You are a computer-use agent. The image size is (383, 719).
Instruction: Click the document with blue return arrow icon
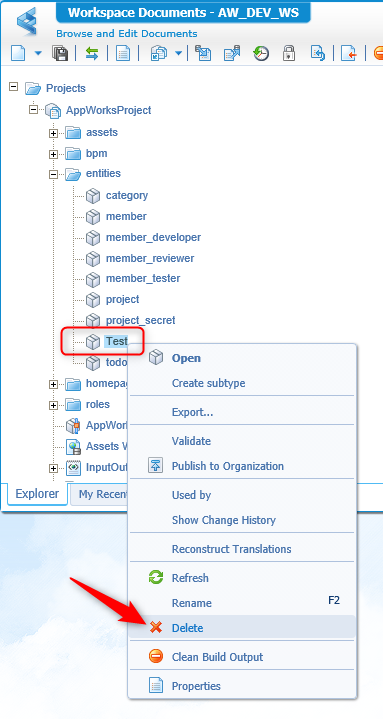click(x=318, y=53)
